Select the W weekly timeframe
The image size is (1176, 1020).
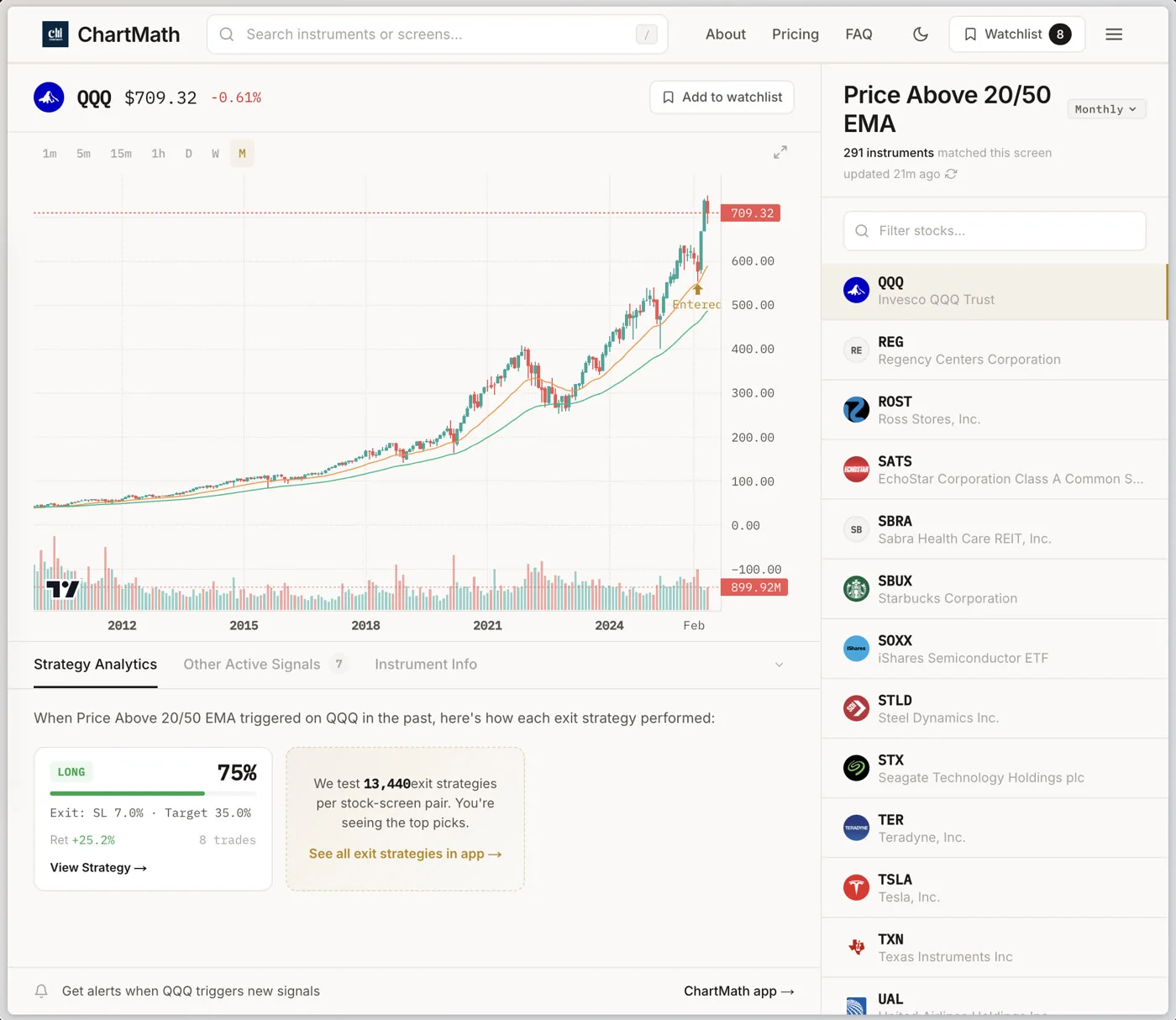coord(215,154)
